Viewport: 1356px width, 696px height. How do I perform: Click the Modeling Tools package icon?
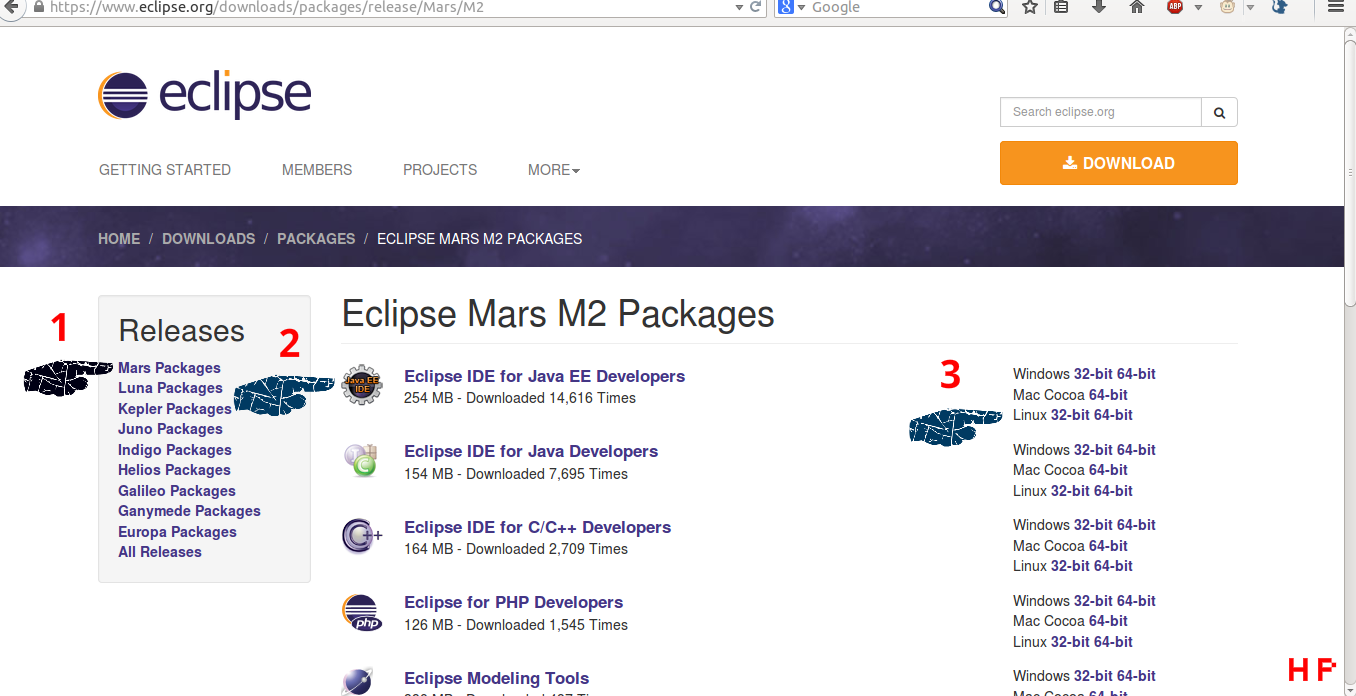[x=359, y=683]
